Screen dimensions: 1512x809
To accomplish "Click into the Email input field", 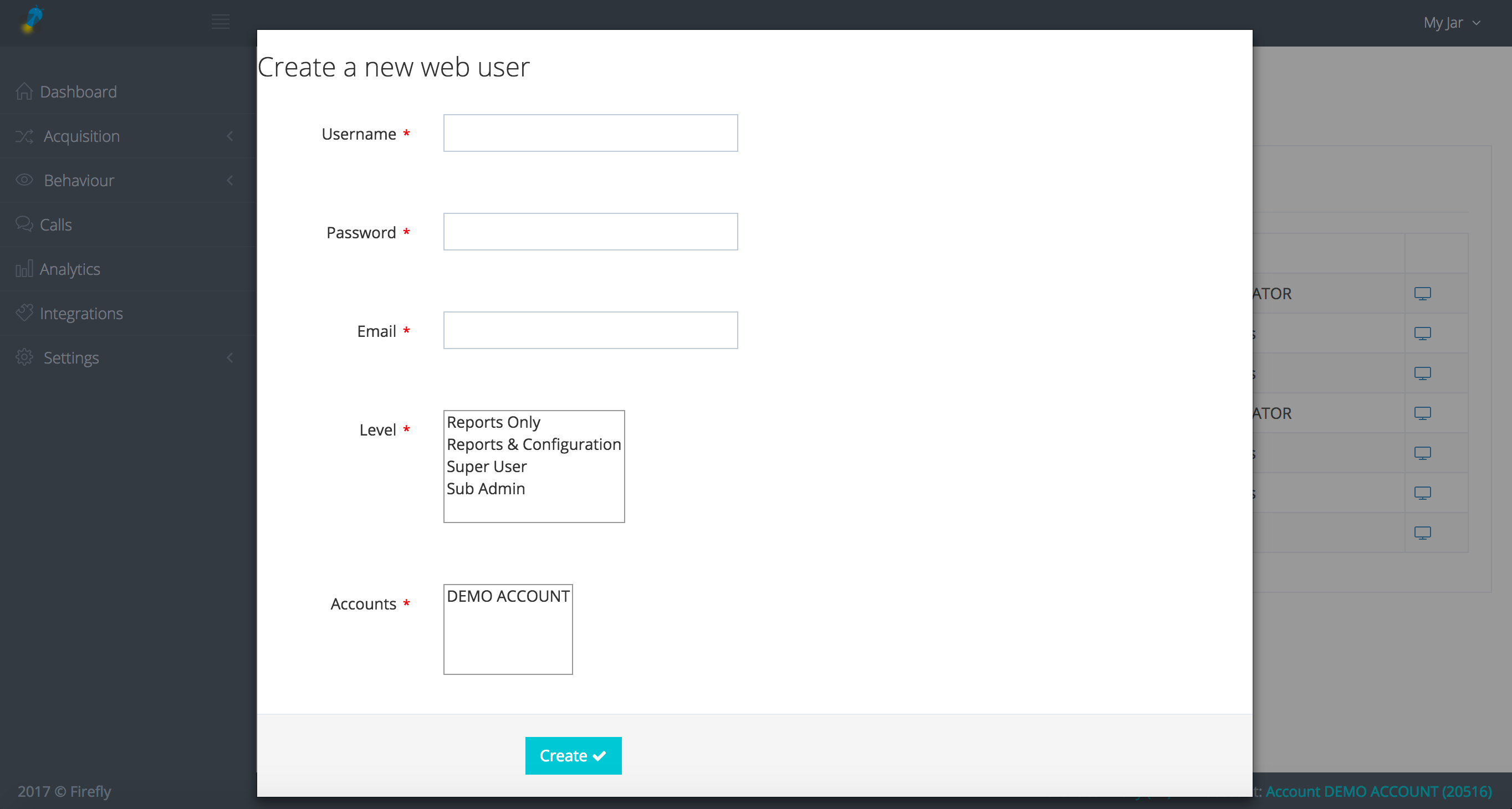I will point(590,330).
